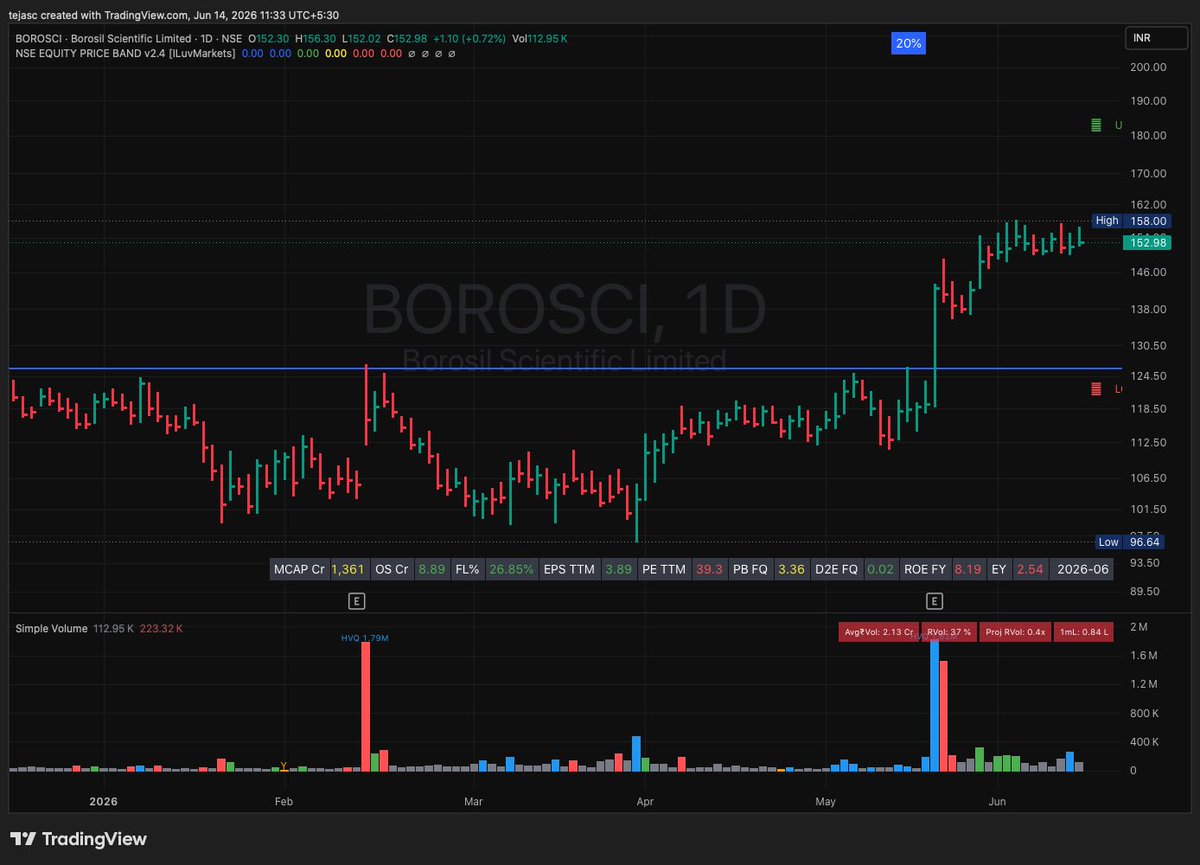Click the Feb label on time axis
This screenshot has height=865, width=1200.
coord(283,802)
